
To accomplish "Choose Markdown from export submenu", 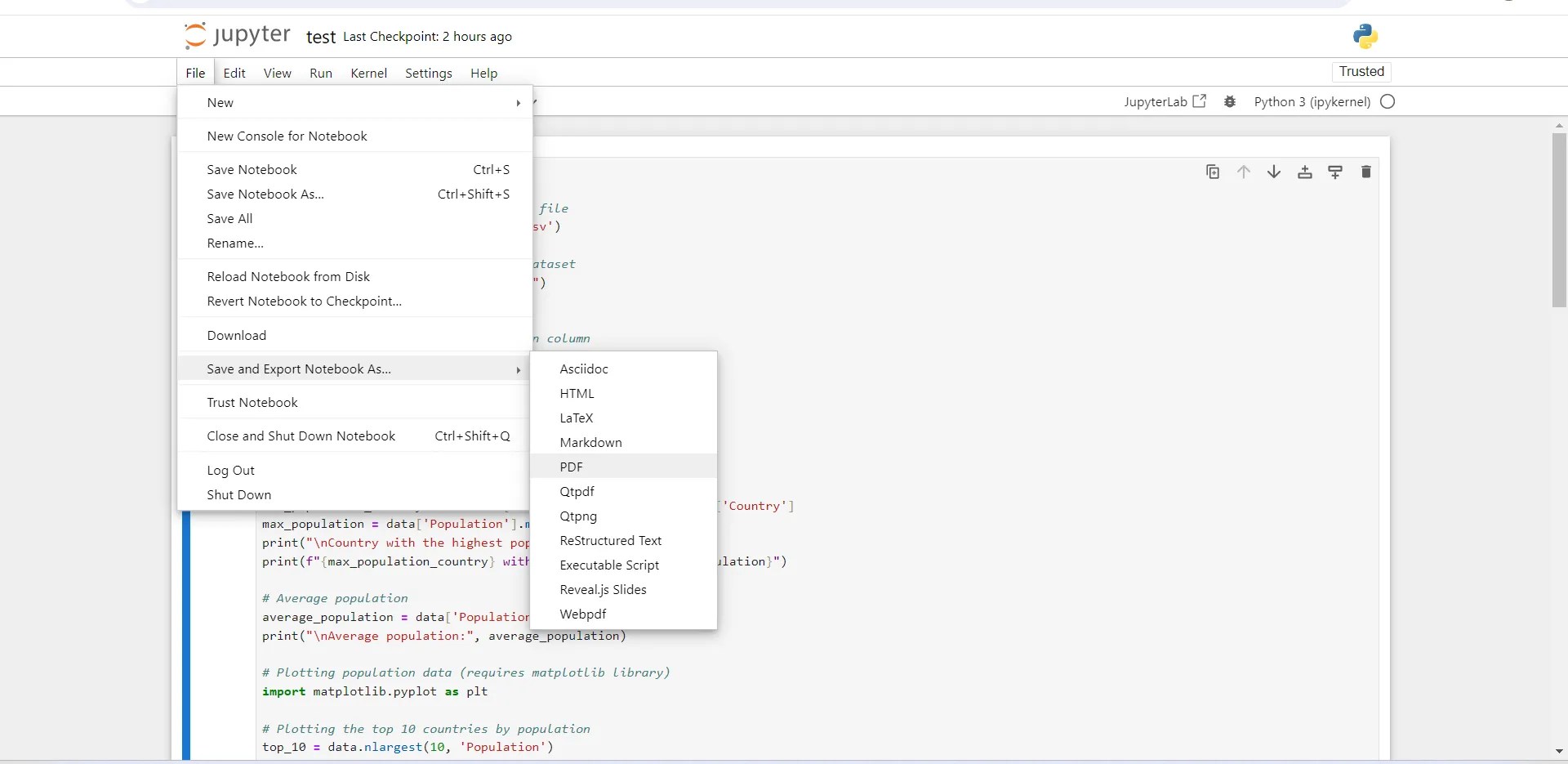I will [590, 442].
